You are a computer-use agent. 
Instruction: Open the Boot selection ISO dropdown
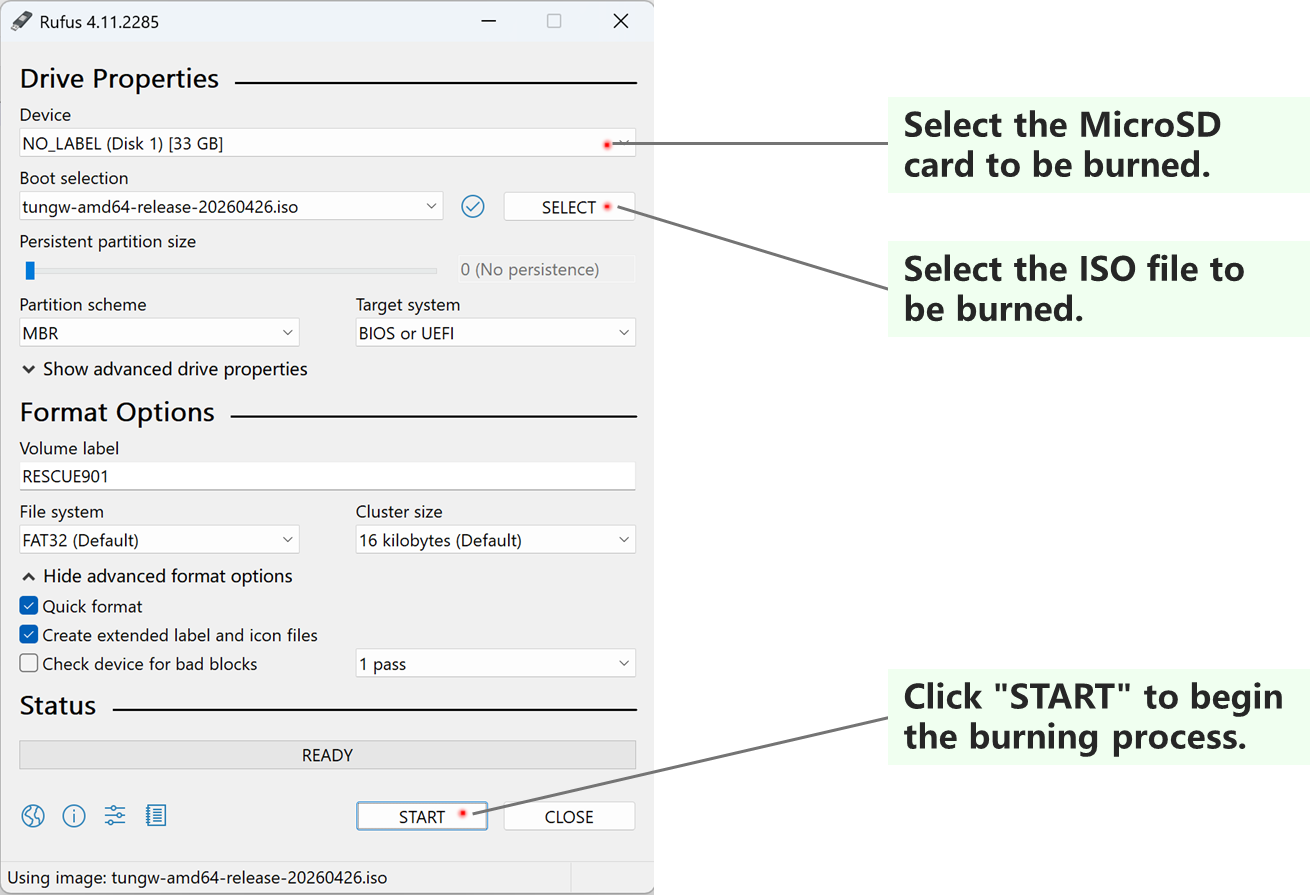coord(231,207)
